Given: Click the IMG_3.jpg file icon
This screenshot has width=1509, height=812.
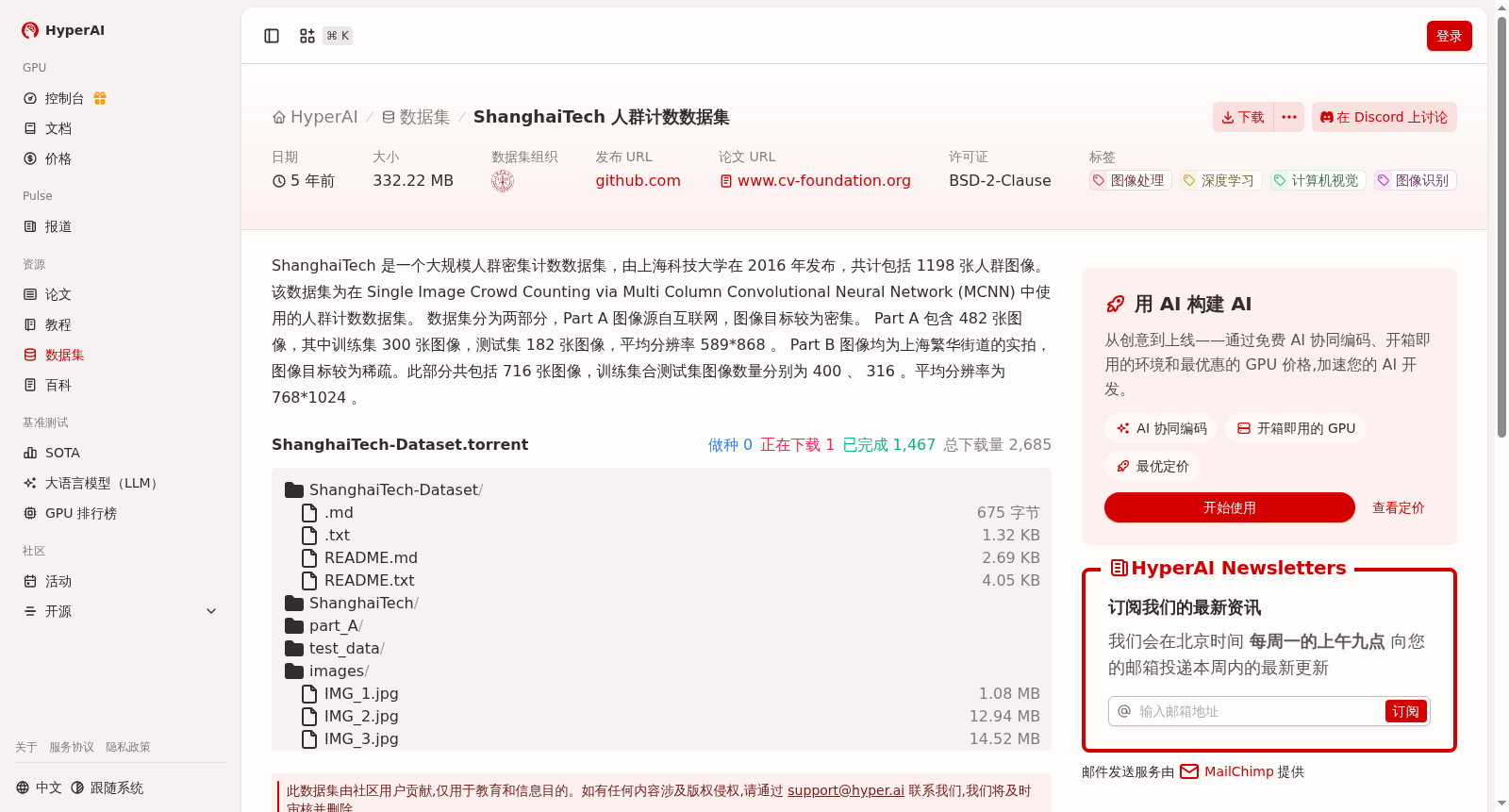Looking at the screenshot, I should click(309, 739).
